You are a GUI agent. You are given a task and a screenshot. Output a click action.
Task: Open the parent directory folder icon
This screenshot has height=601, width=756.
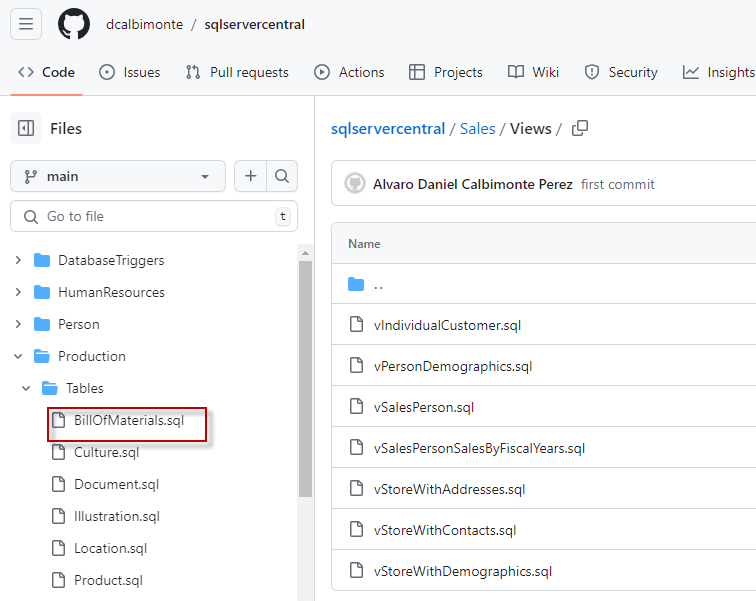tap(356, 284)
